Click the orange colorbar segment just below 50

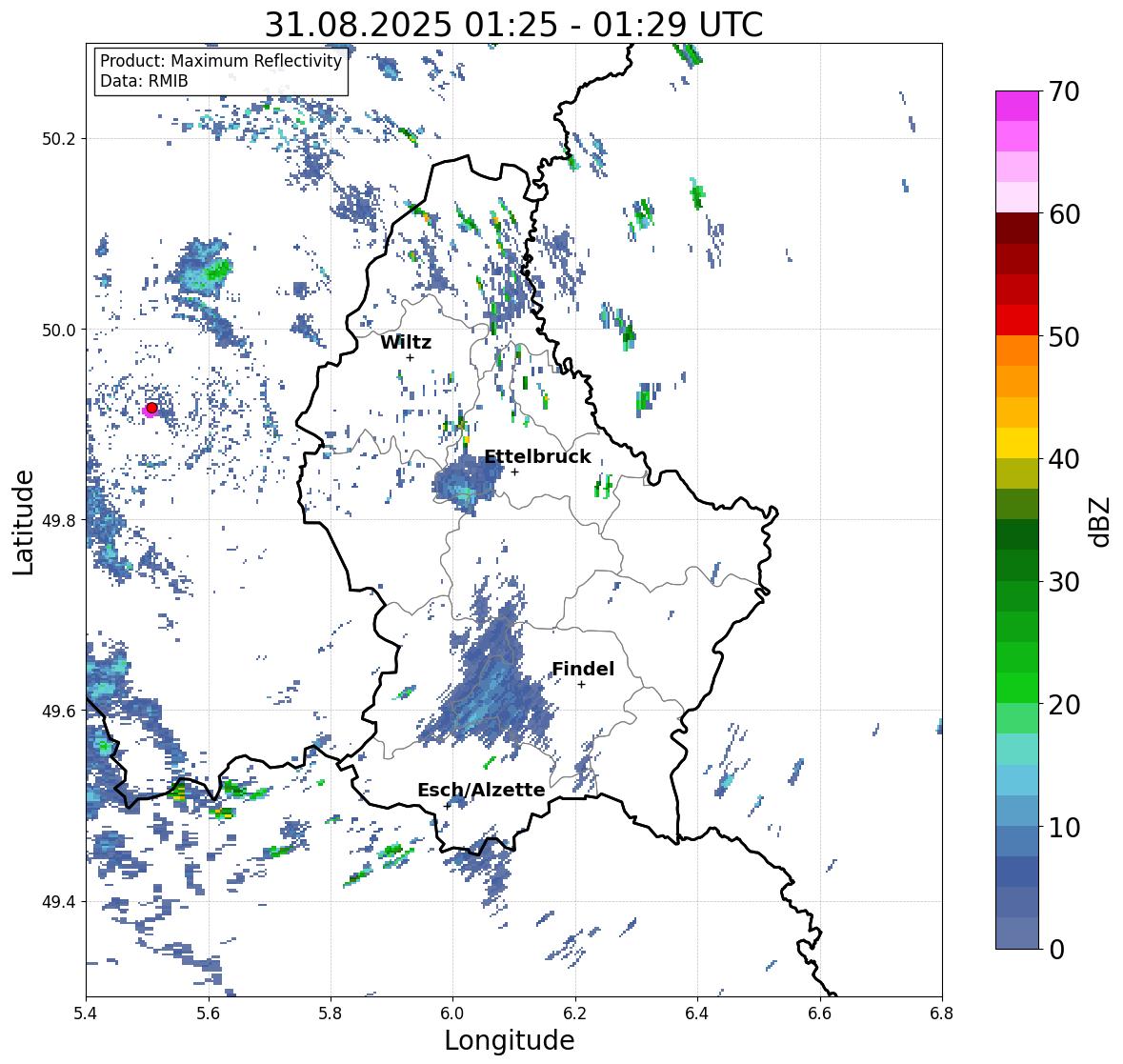tap(1017, 351)
